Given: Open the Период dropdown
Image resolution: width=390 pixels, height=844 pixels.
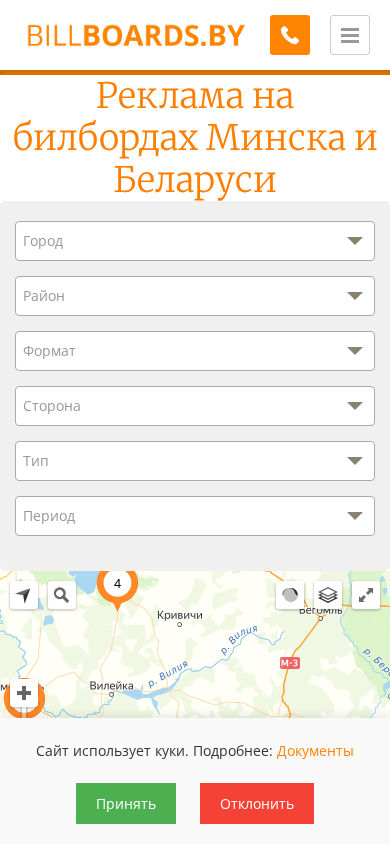Looking at the screenshot, I should (x=195, y=516).
